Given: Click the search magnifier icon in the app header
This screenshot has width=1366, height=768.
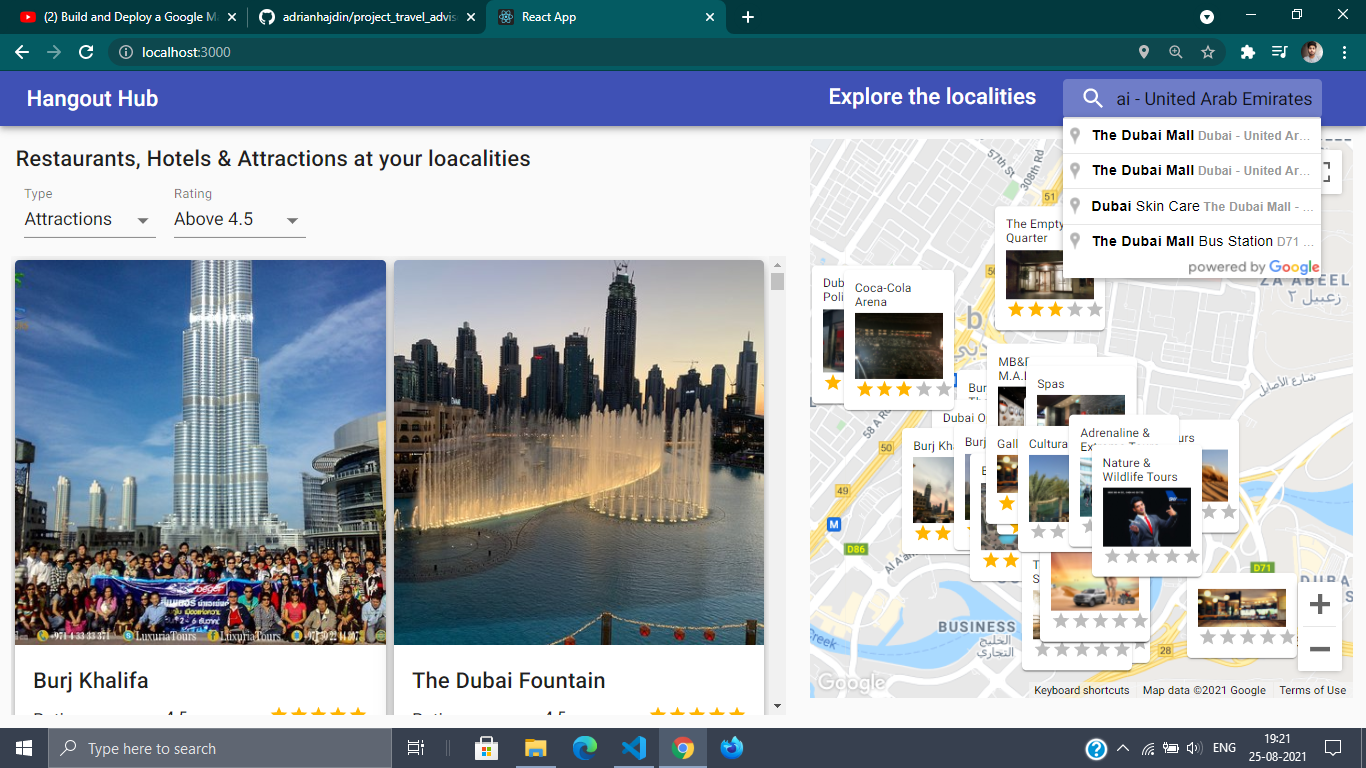Looking at the screenshot, I should pyautogui.click(x=1094, y=98).
